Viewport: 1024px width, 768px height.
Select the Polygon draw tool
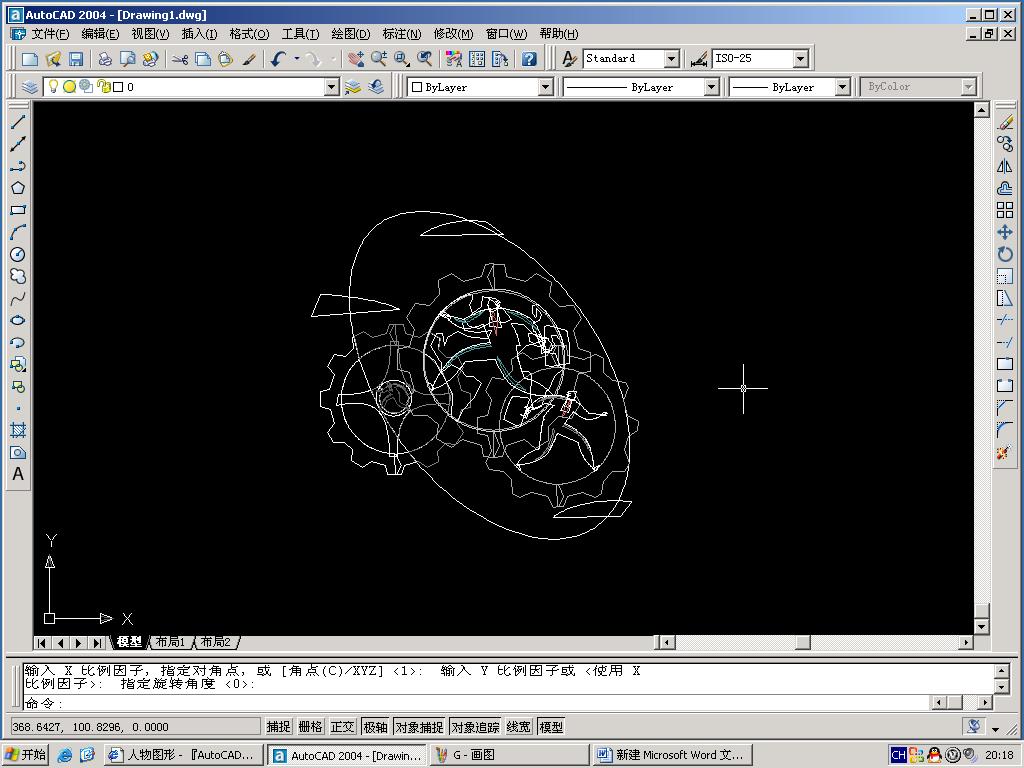click(x=18, y=188)
